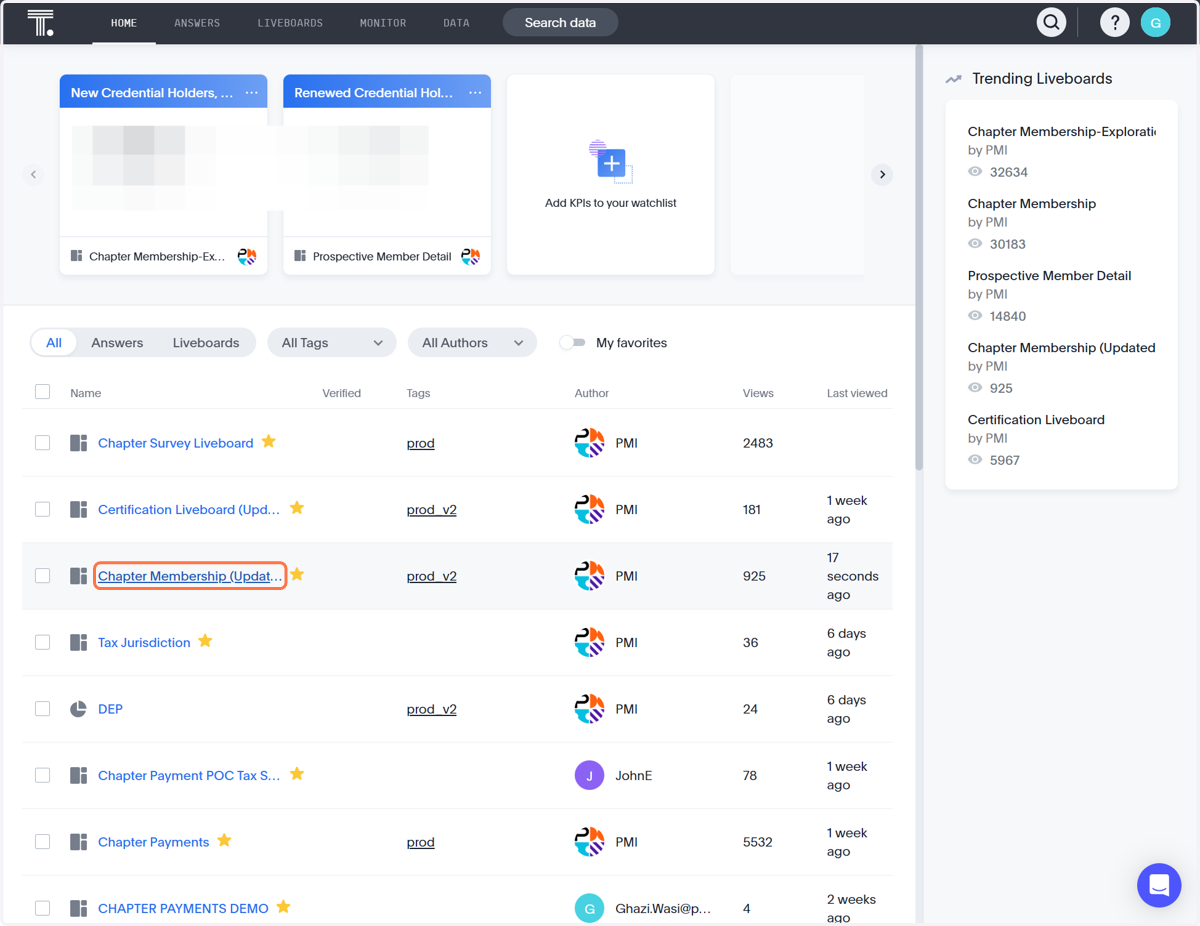
Task: Check the box for Certification Liveboard row
Action: (x=42, y=509)
